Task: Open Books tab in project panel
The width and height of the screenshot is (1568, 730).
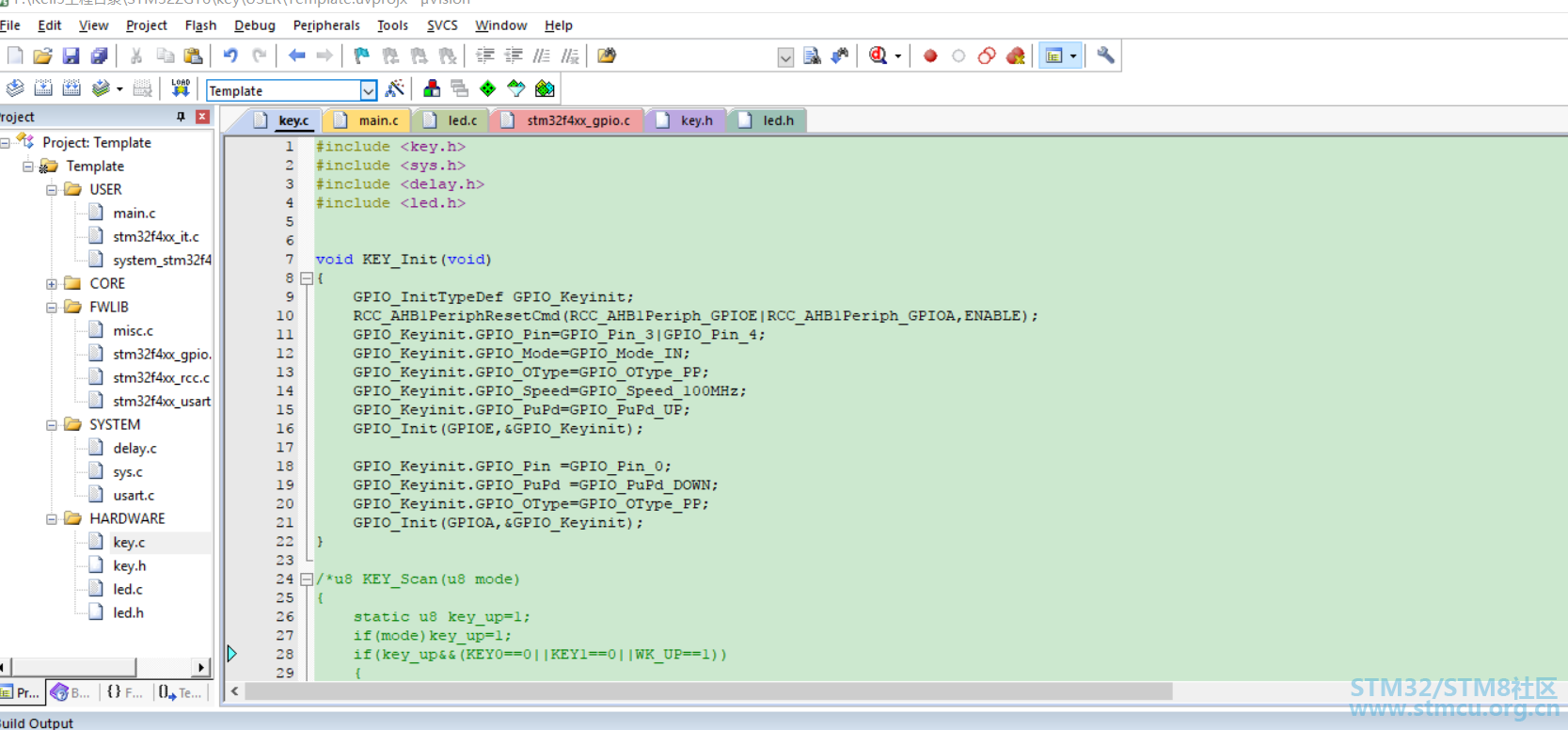Action: [71, 692]
